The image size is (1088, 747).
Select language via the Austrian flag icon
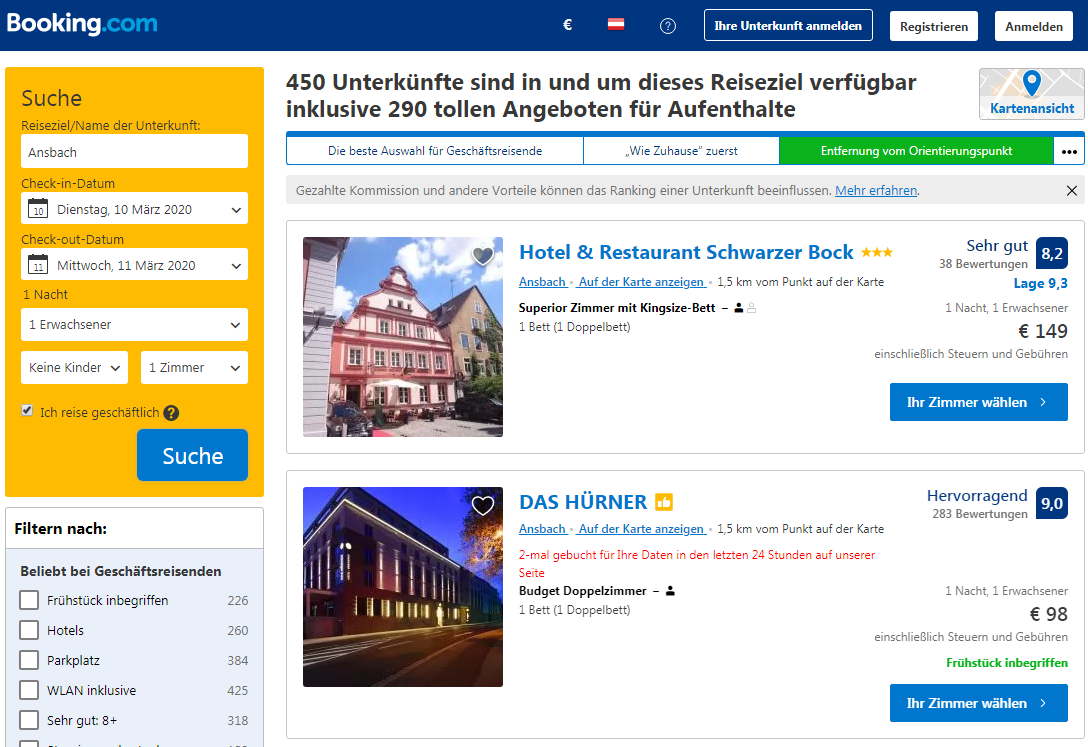click(616, 25)
